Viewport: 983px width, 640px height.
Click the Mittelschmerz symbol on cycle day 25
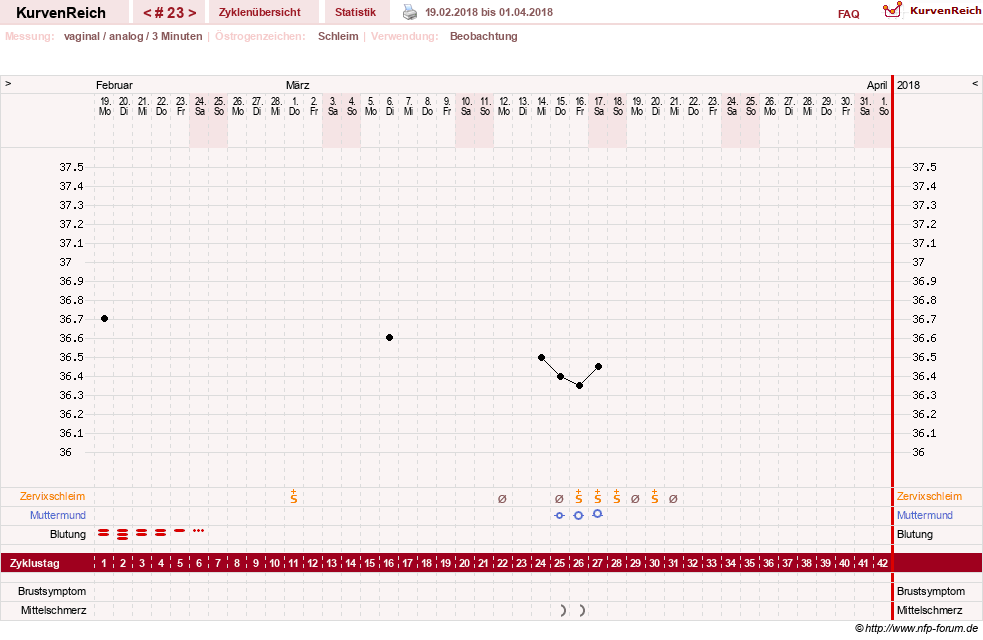coord(563,611)
